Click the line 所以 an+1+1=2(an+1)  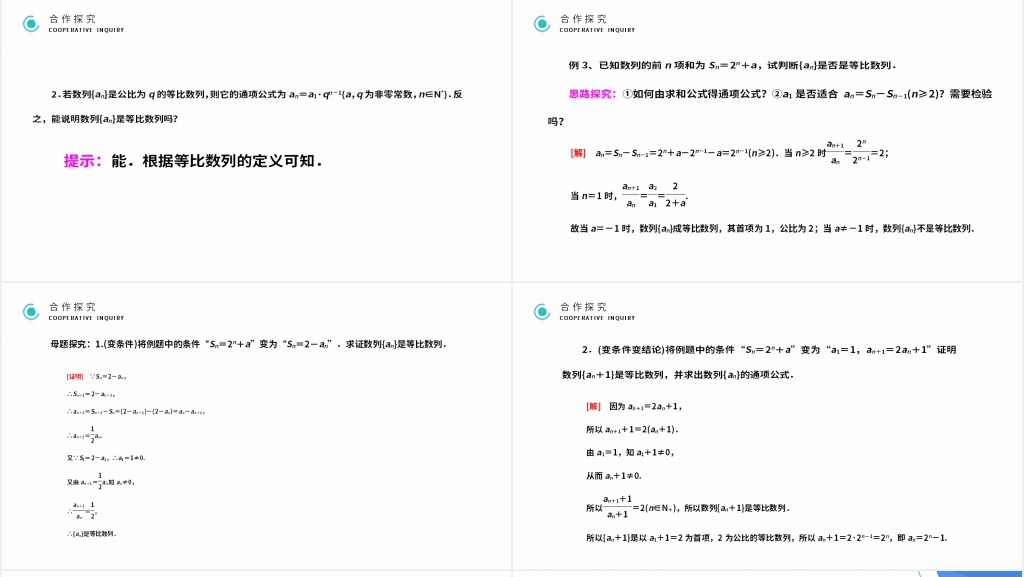point(632,429)
